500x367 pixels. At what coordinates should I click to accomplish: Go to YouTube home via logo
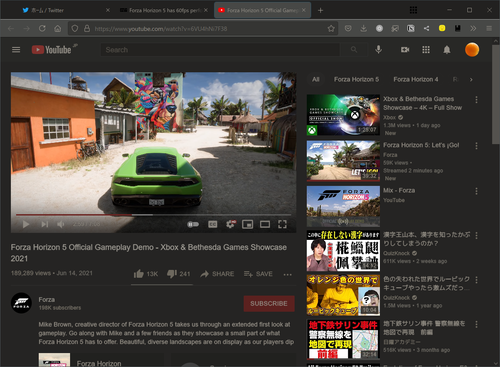click(52, 50)
